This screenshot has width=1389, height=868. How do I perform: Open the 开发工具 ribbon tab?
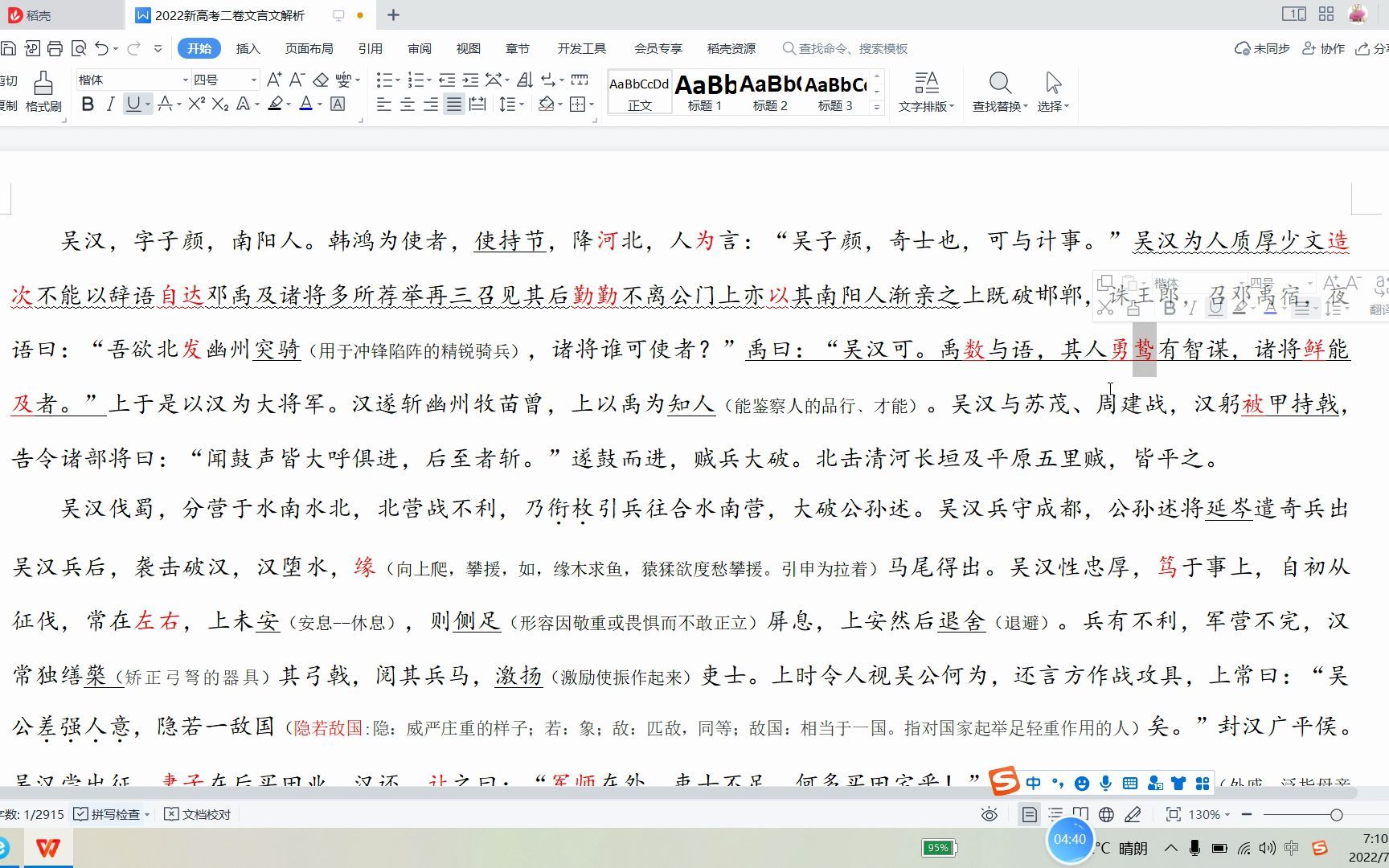581,49
